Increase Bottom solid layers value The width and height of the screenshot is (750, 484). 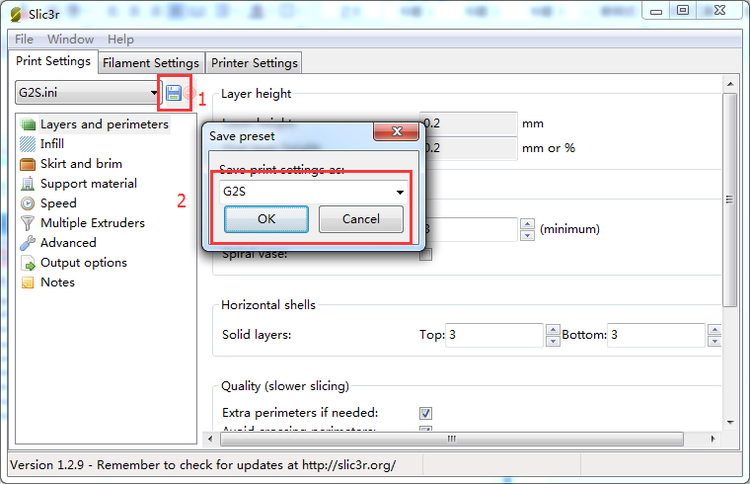pyautogui.click(x=715, y=330)
